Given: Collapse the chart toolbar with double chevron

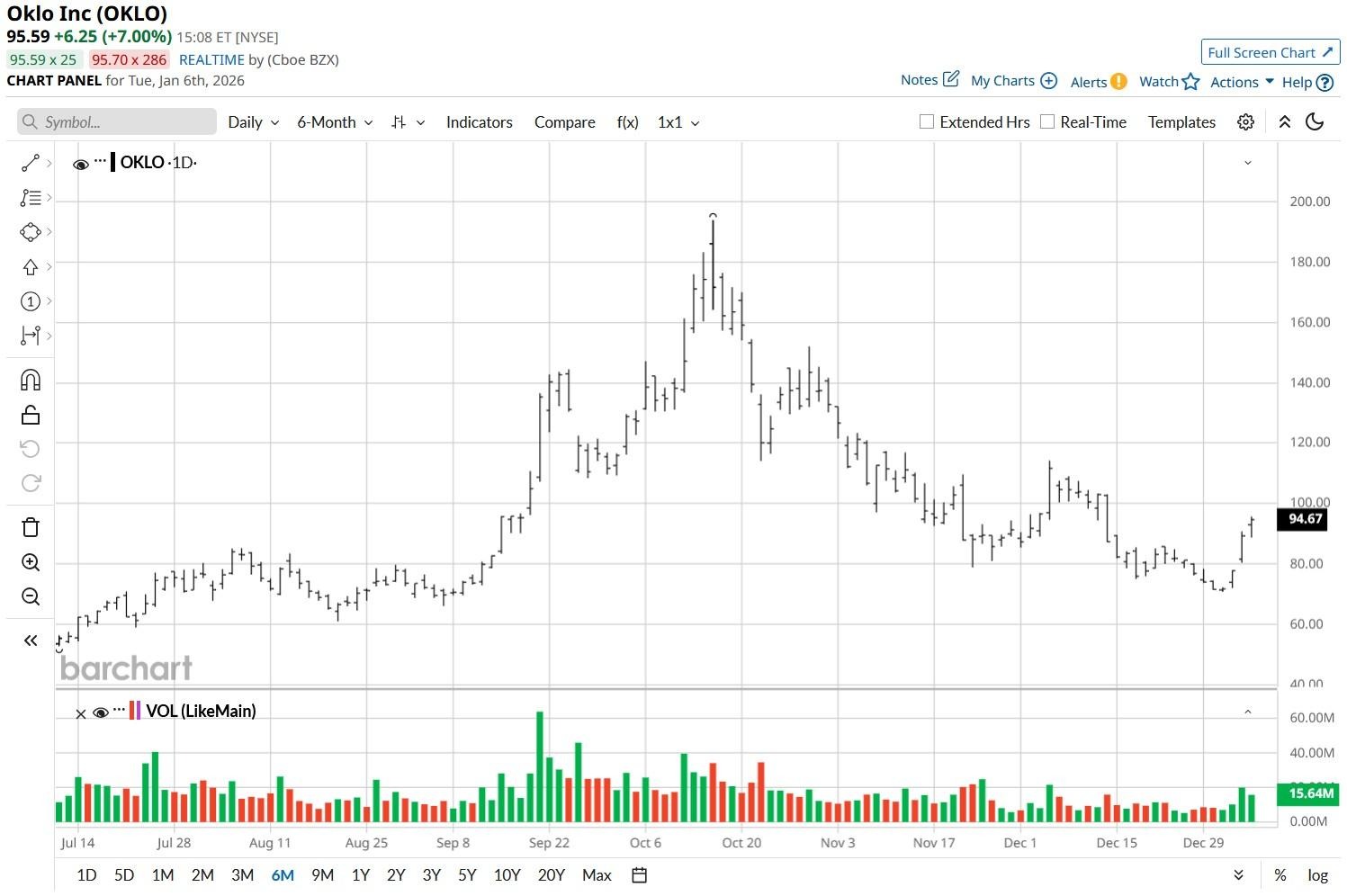Looking at the screenshot, I should [x=1285, y=122].
